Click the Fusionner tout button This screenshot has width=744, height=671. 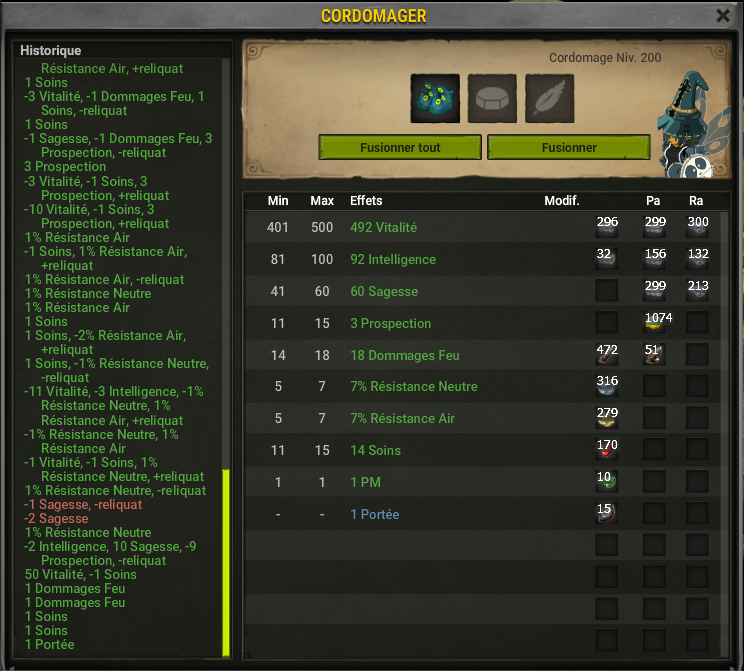[x=400, y=147]
